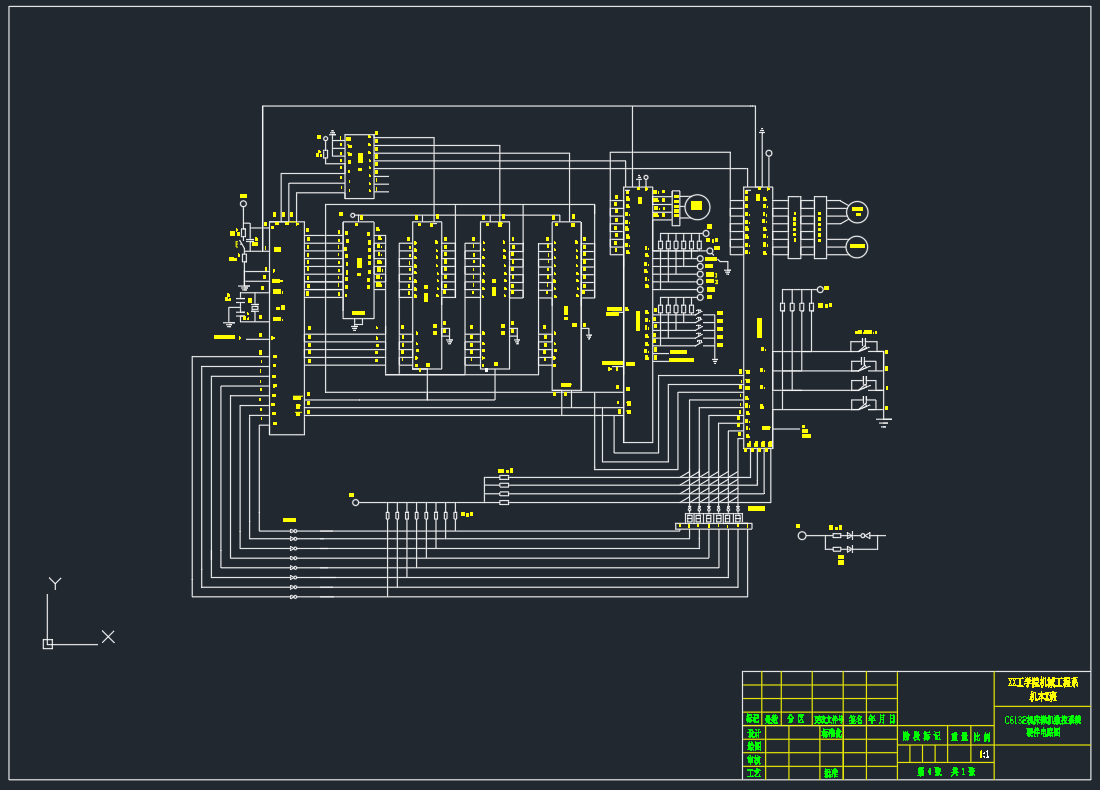Select the 1:1 scale value in title block

pos(984,753)
